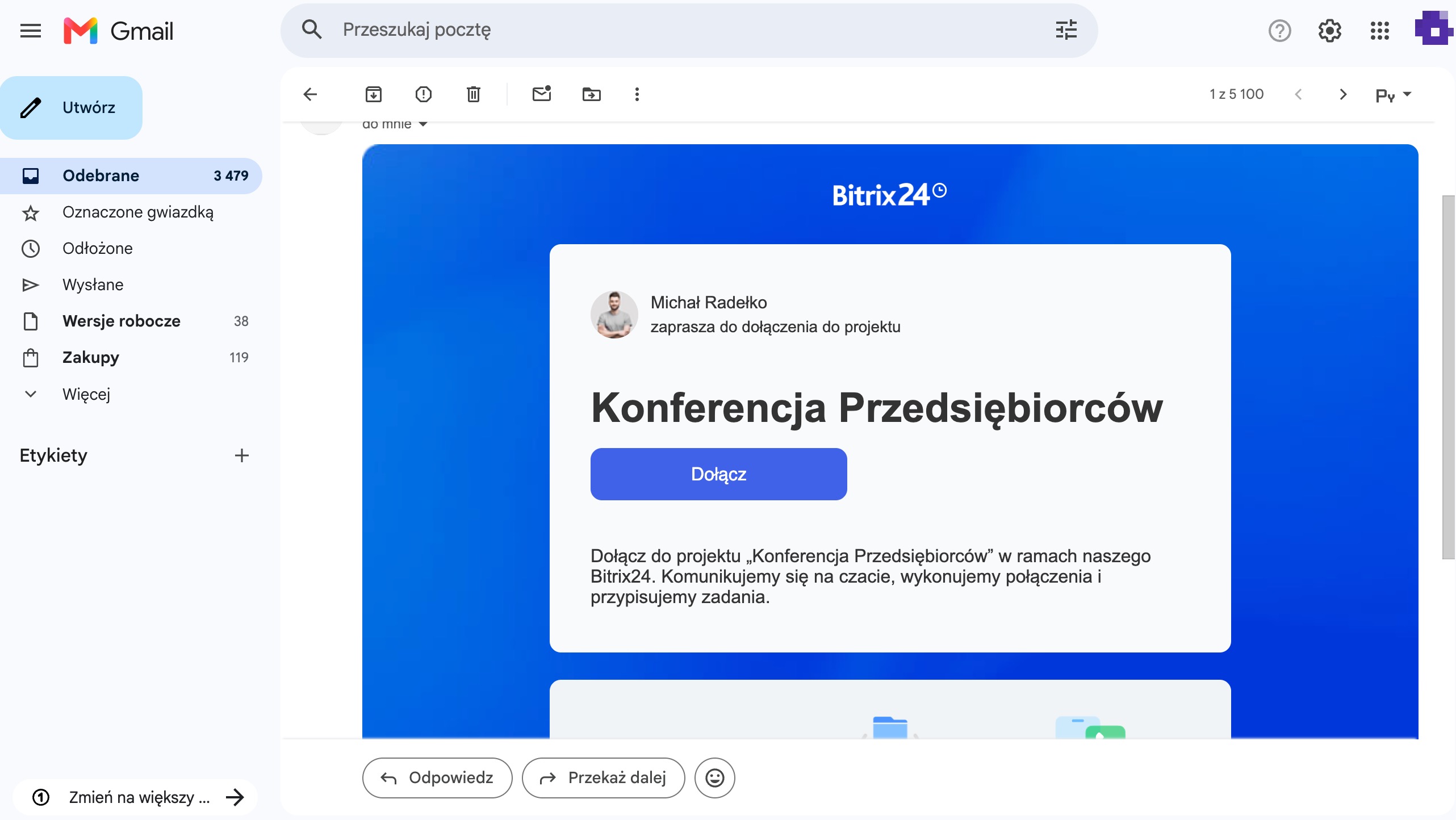Open the main menu hamburger icon
The width and height of the screenshot is (1456, 820).
[31, 31]
